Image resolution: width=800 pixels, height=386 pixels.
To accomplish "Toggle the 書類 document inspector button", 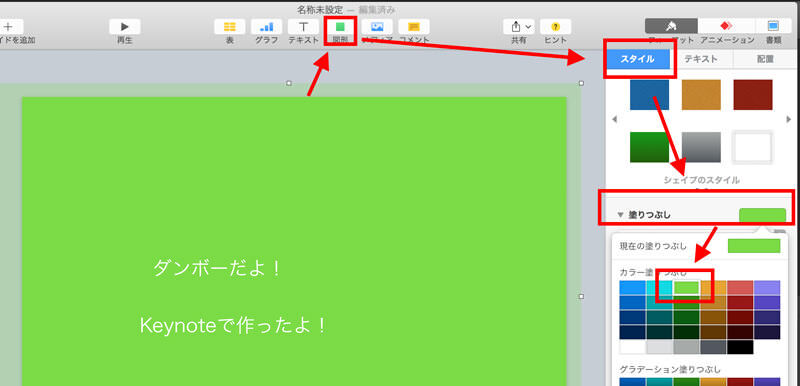I will click(773, 26).
